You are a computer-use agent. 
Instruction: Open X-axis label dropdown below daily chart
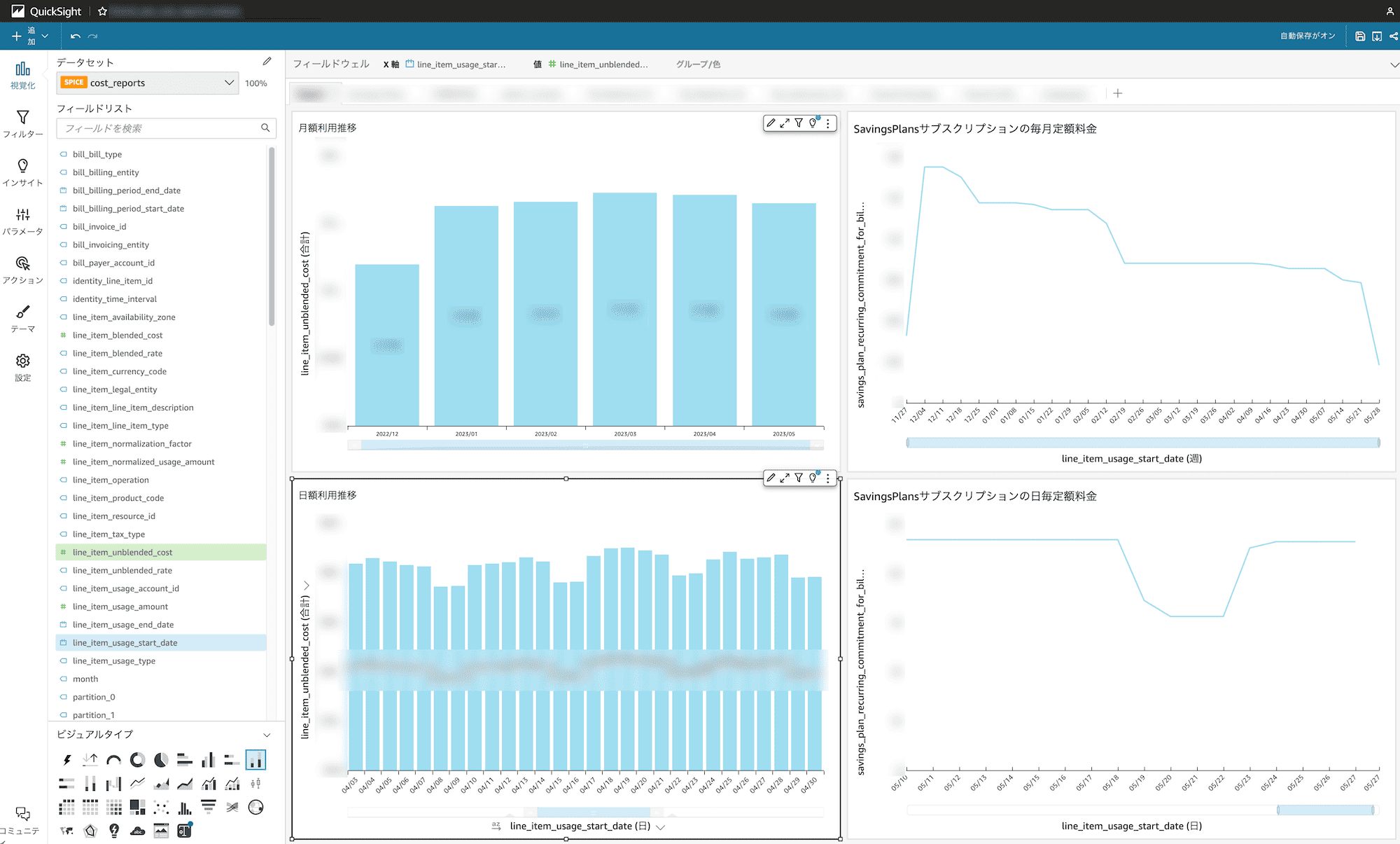coord(660,826)
